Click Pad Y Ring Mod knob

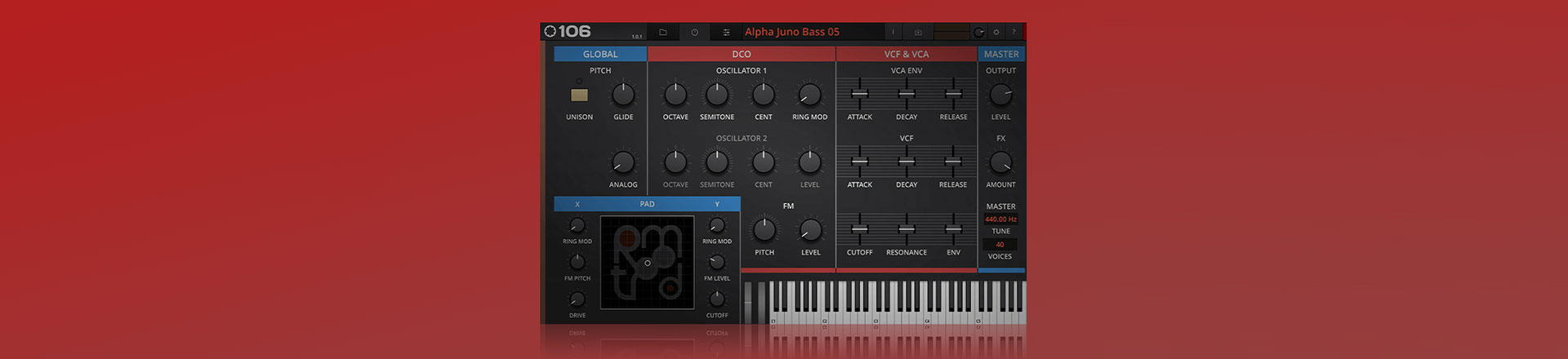717,225
